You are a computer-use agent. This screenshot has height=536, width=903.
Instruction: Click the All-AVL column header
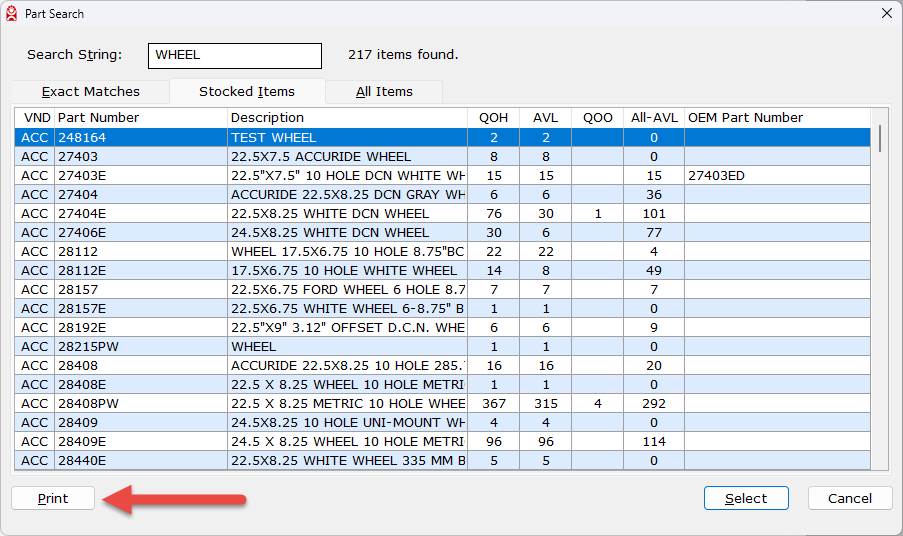pos(653,118)
